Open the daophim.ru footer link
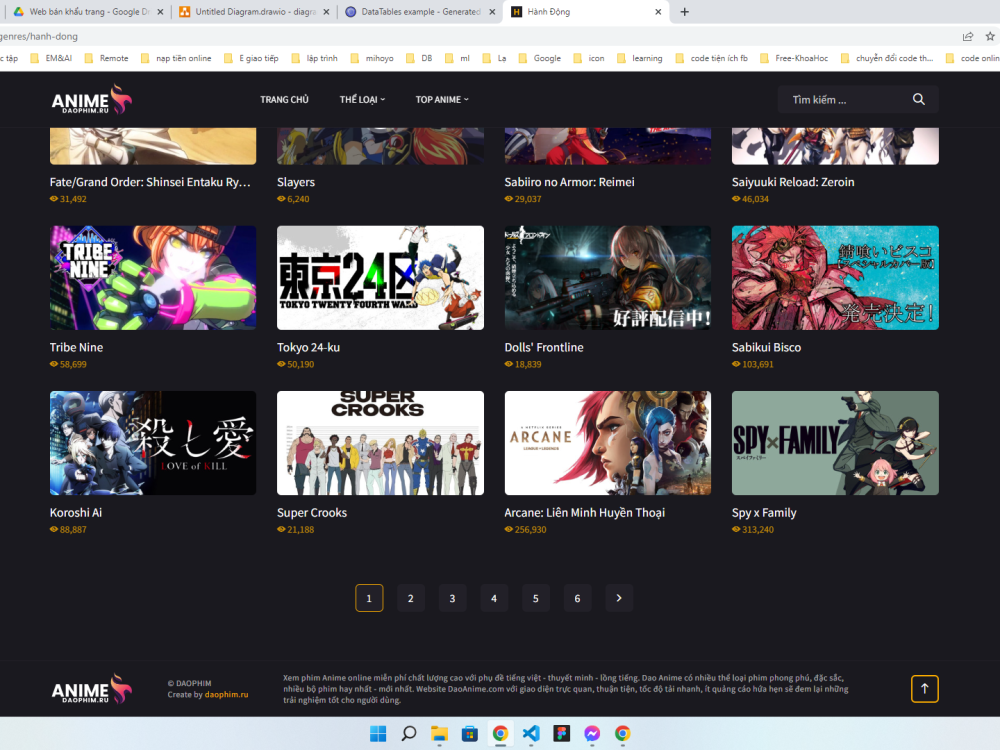 tap(226, 695)
